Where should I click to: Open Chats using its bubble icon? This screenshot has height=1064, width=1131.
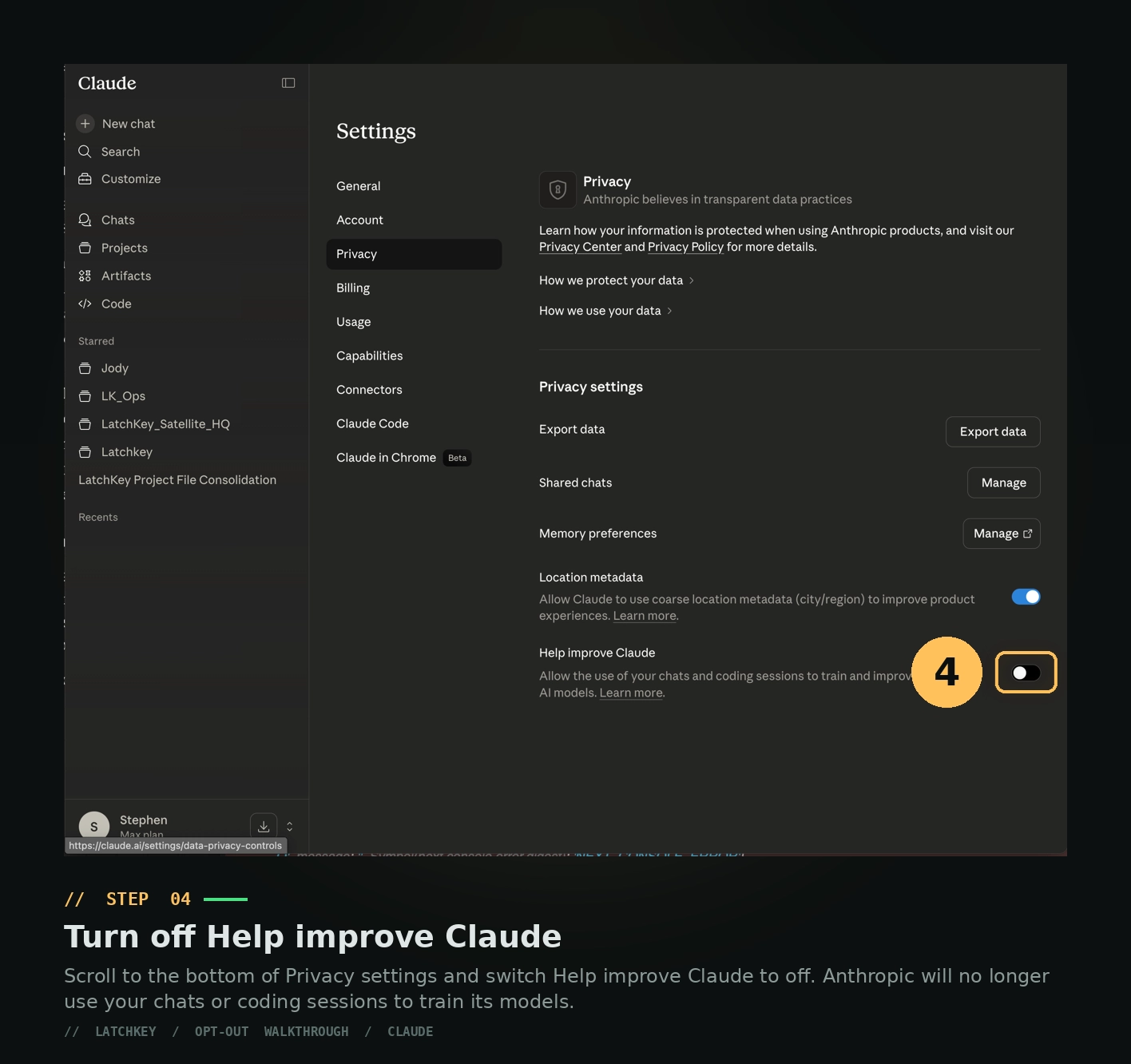pyautogui.click(x=85, y=220)
